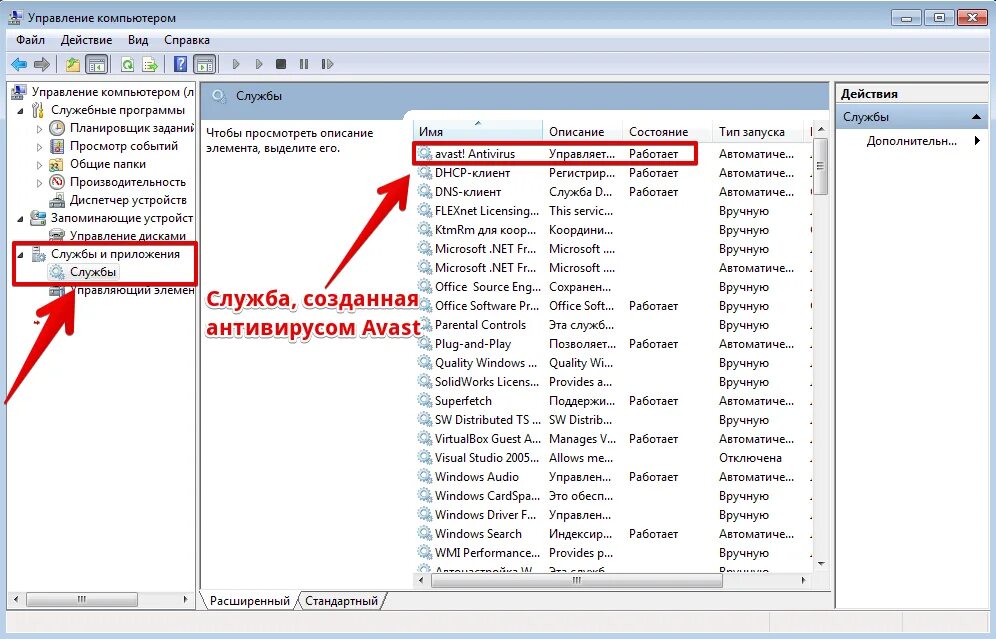Open the Файл menu
996x639 pixels.
point(30,40)
